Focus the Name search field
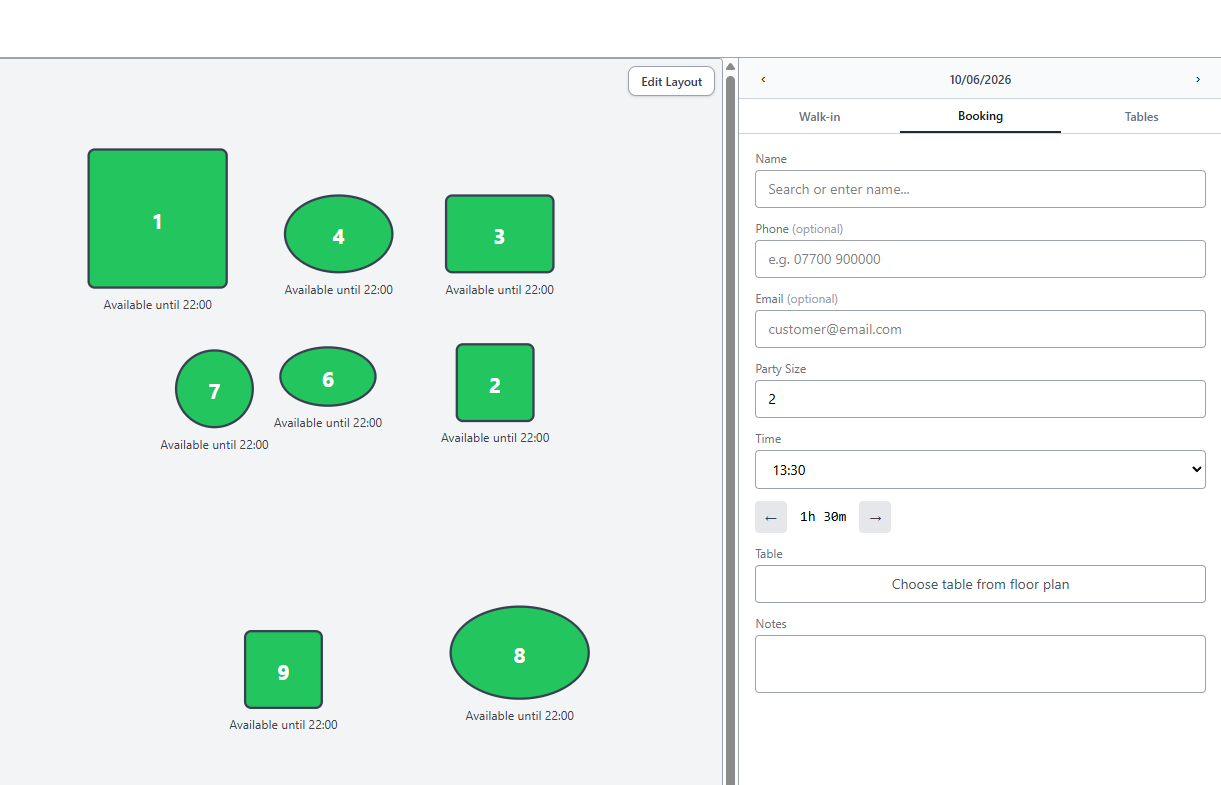The width and height of the screenshot is (1221, 785). [980, 189]
